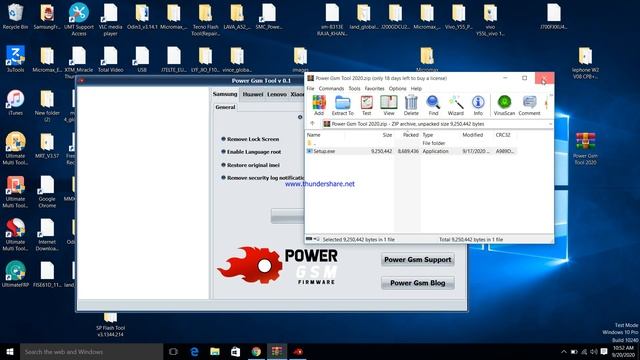Open the Options menu in WinRAR
The width and height of the screenshot is (640, 360).
point(397,89)
